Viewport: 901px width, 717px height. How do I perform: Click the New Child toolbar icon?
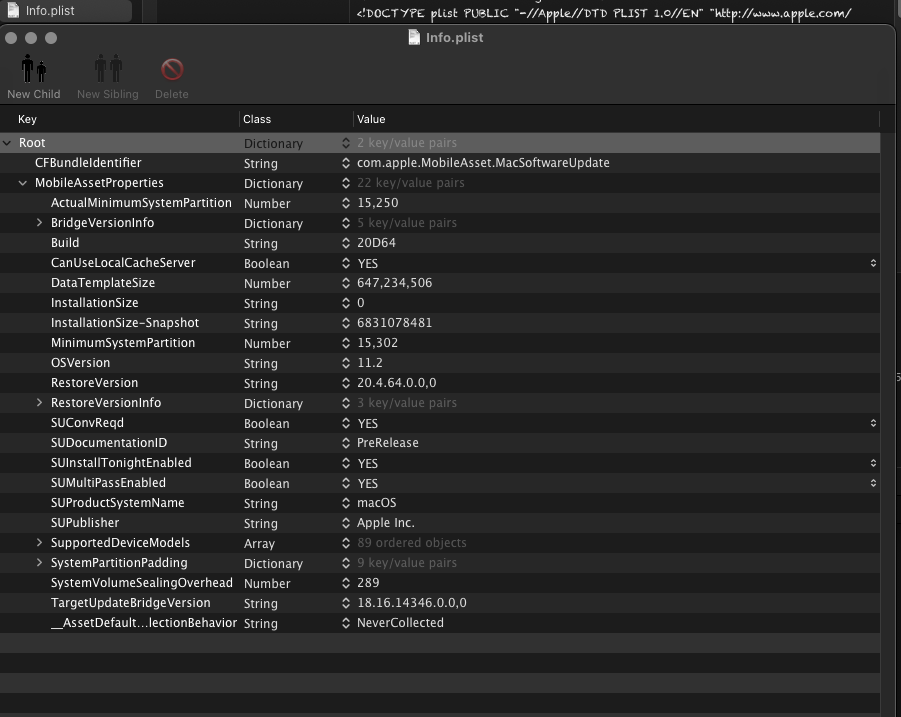34,69
